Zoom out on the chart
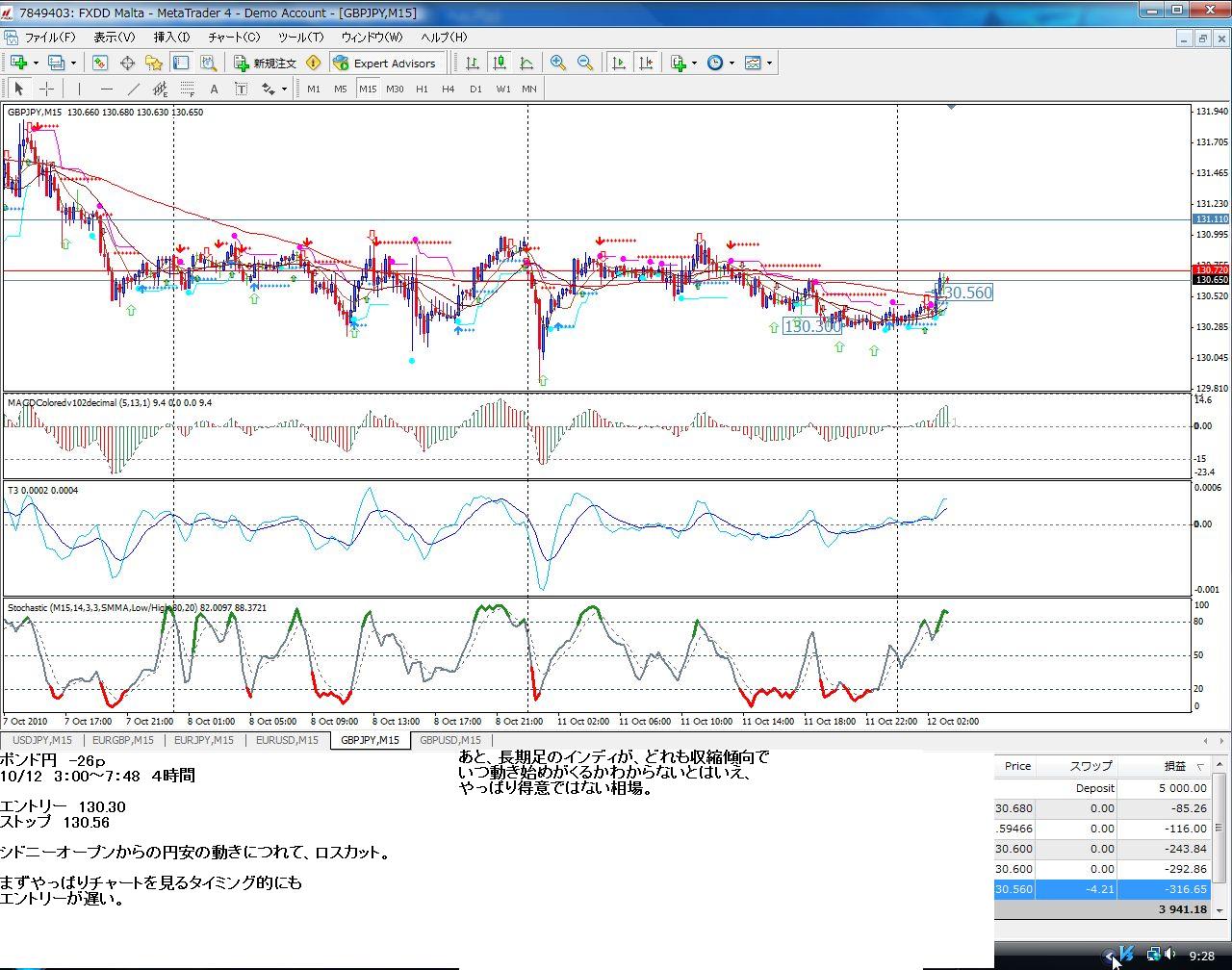 click(x=585, y=63)
